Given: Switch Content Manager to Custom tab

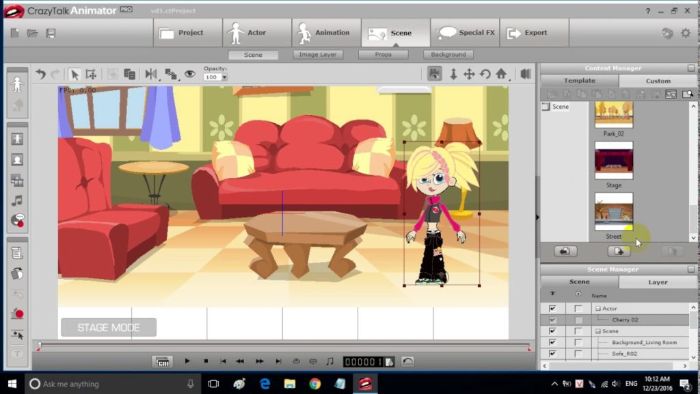Looking at the screenshot, I should [658, 81].
